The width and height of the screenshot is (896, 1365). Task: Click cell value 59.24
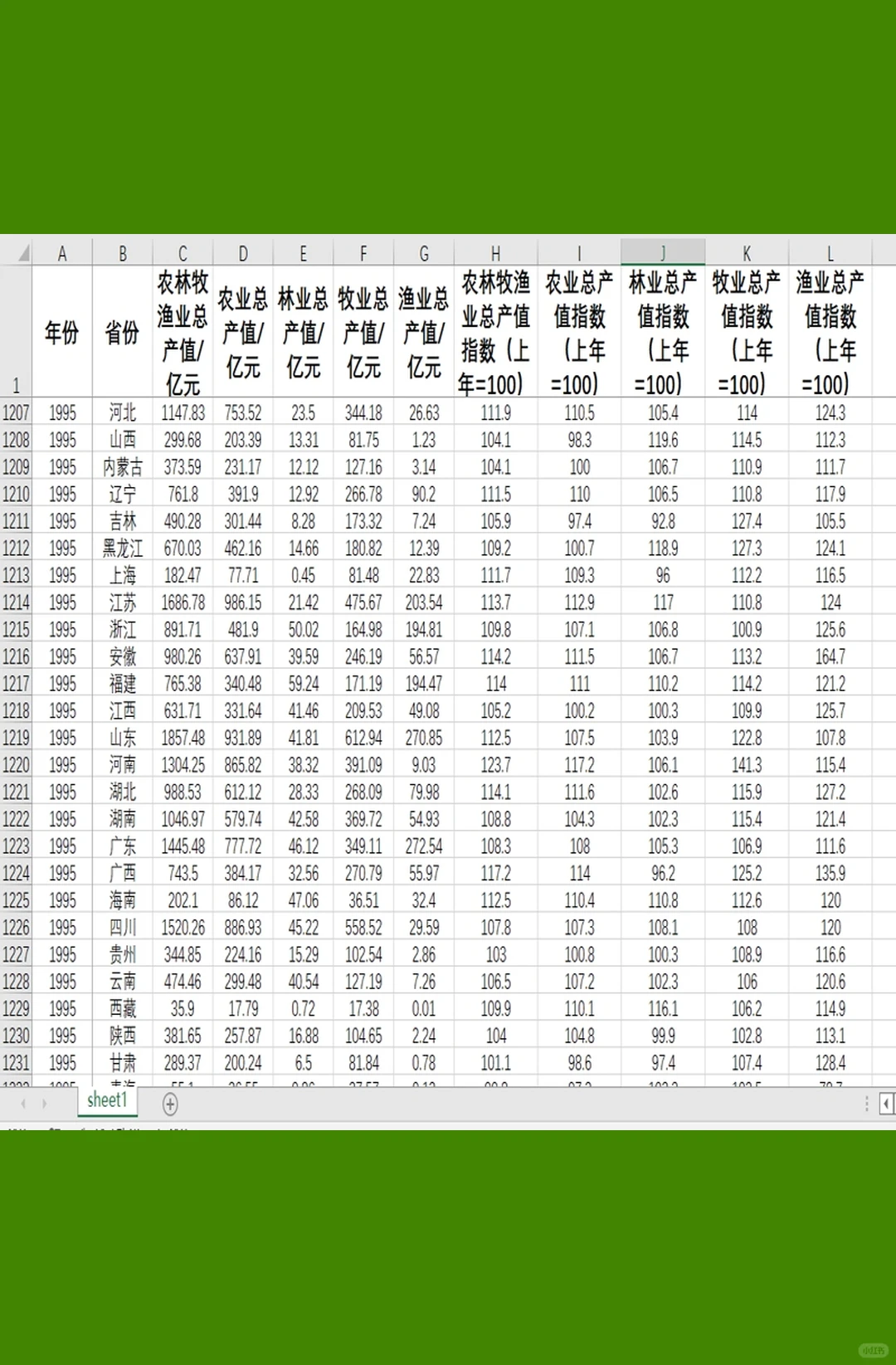click(303, 684)
